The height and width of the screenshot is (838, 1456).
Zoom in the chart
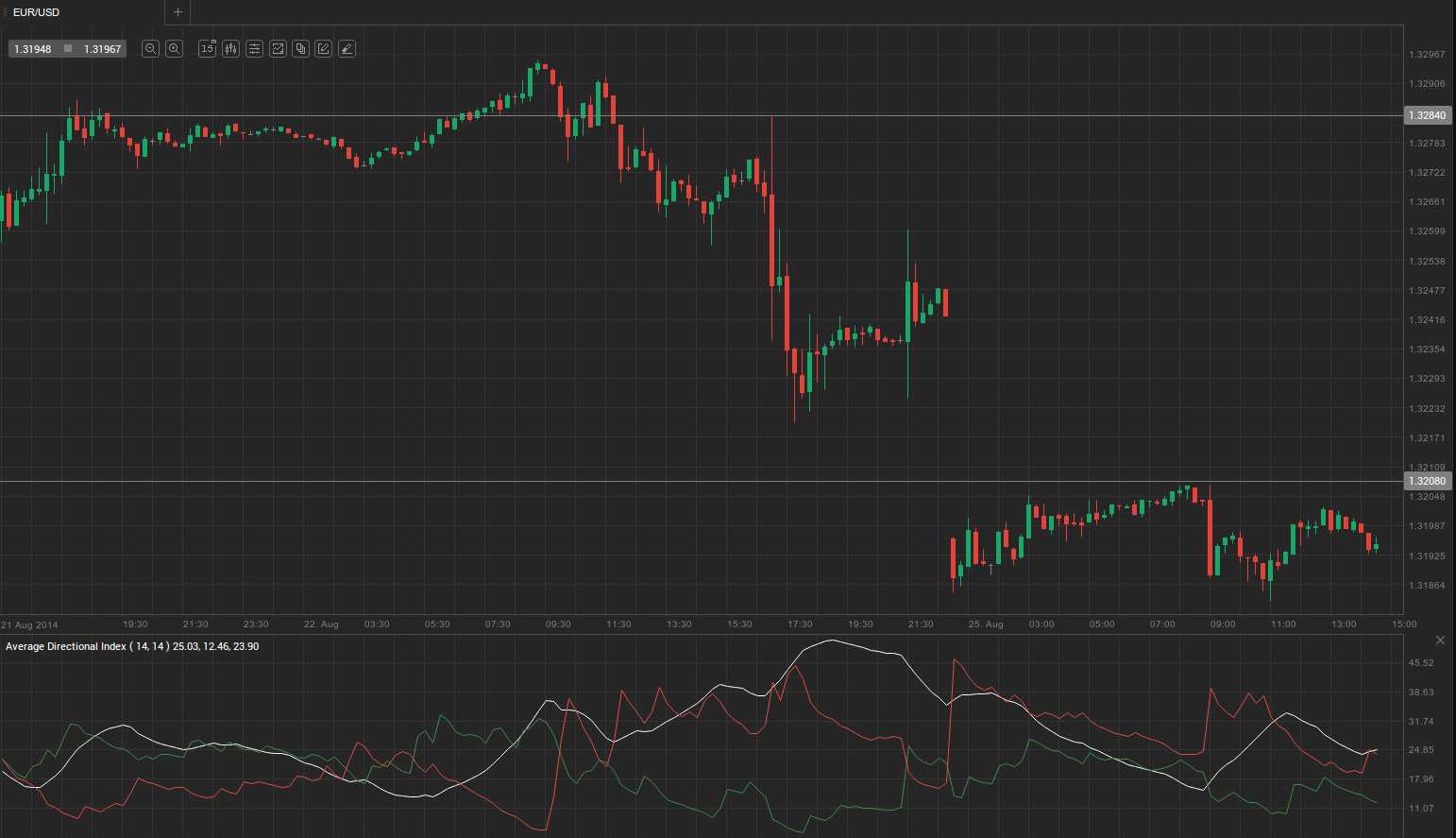click(174, 49)
